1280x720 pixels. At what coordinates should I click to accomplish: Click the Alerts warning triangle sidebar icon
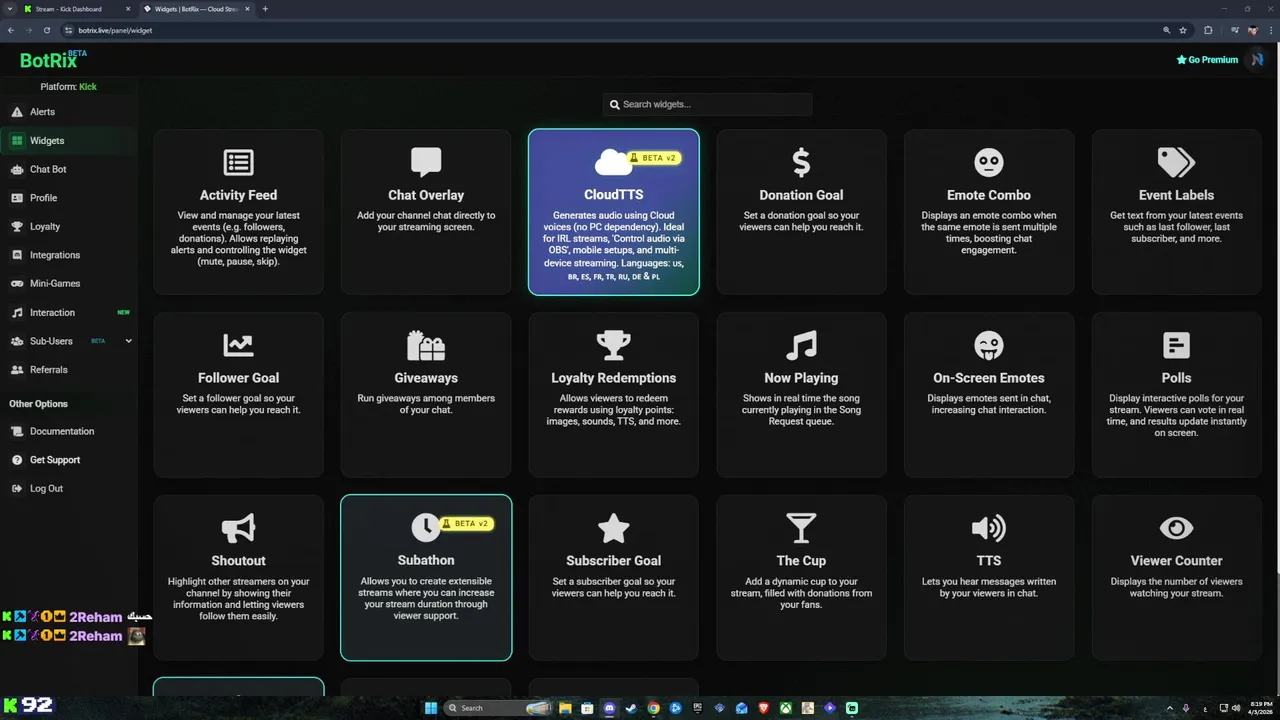[x=17, y=112]
